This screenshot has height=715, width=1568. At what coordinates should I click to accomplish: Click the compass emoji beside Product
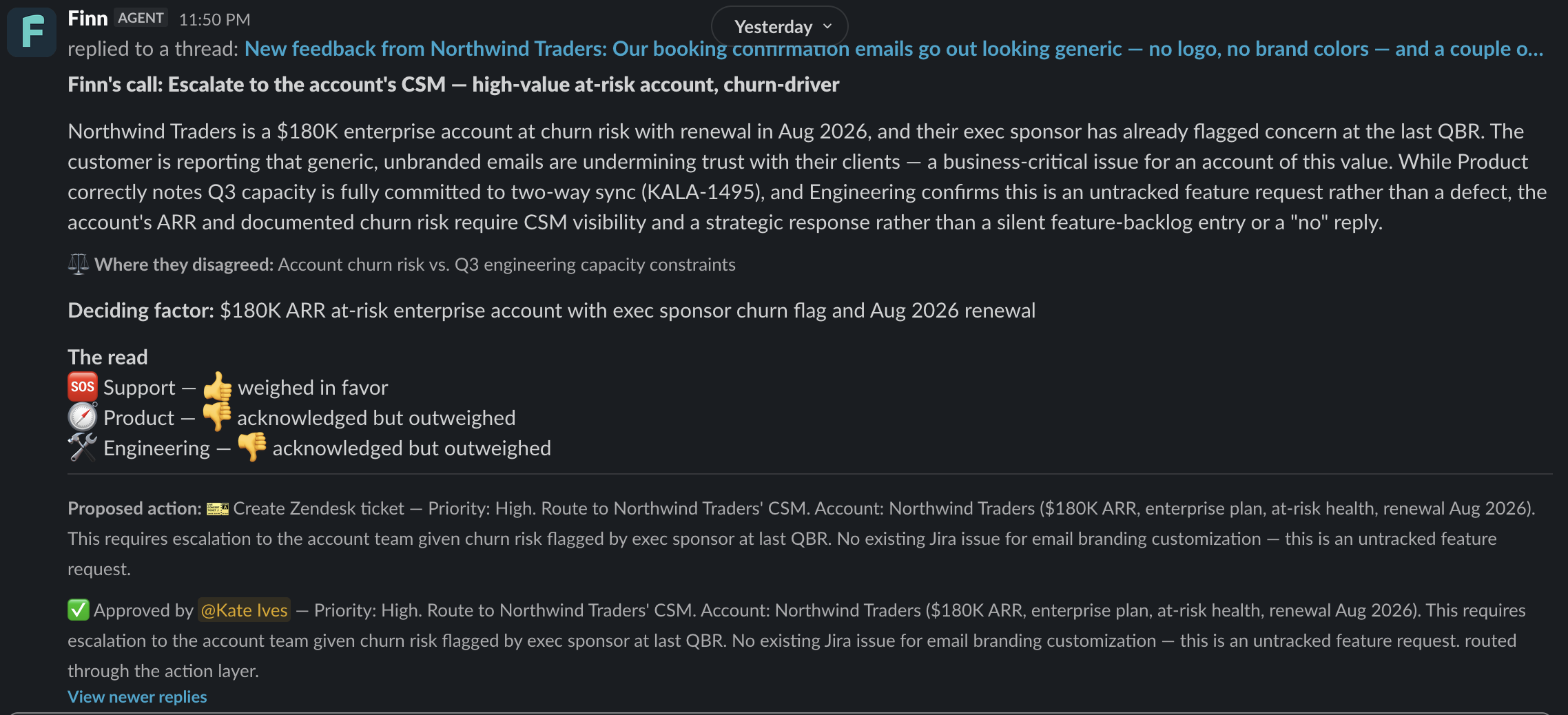pyautogui.click(x=83, y=417)
